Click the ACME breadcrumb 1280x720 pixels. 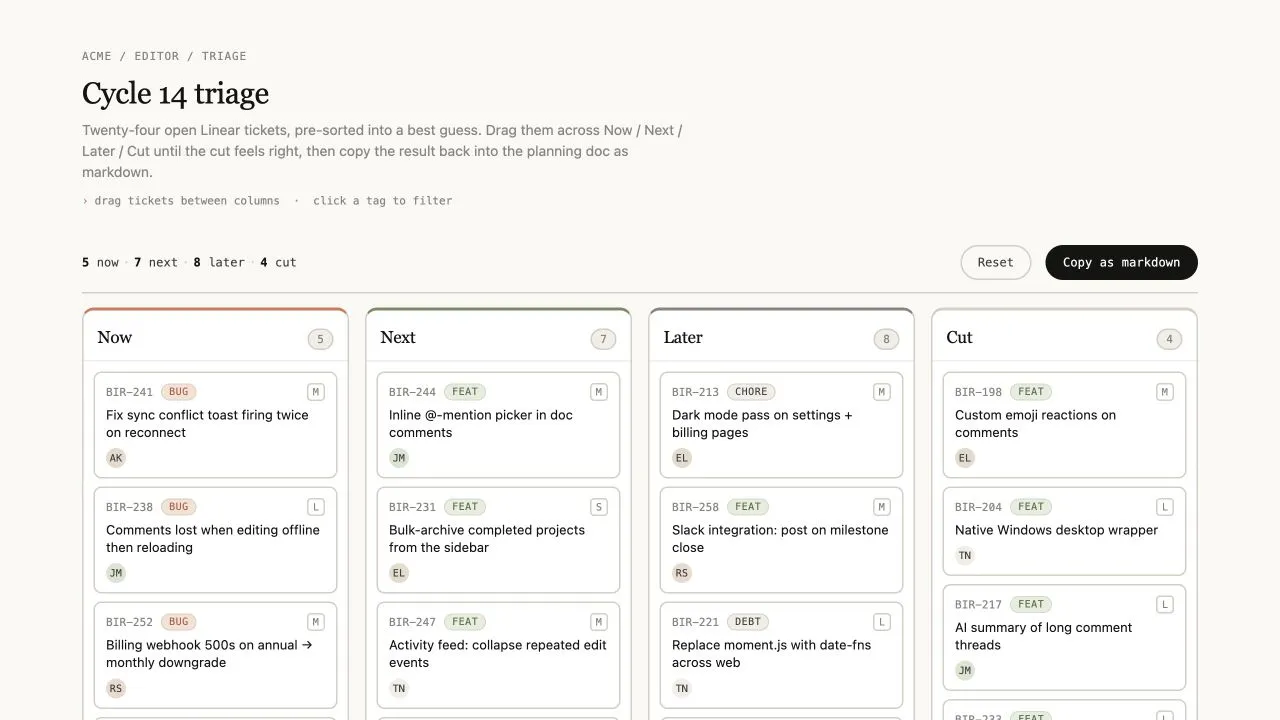point(98,56)
